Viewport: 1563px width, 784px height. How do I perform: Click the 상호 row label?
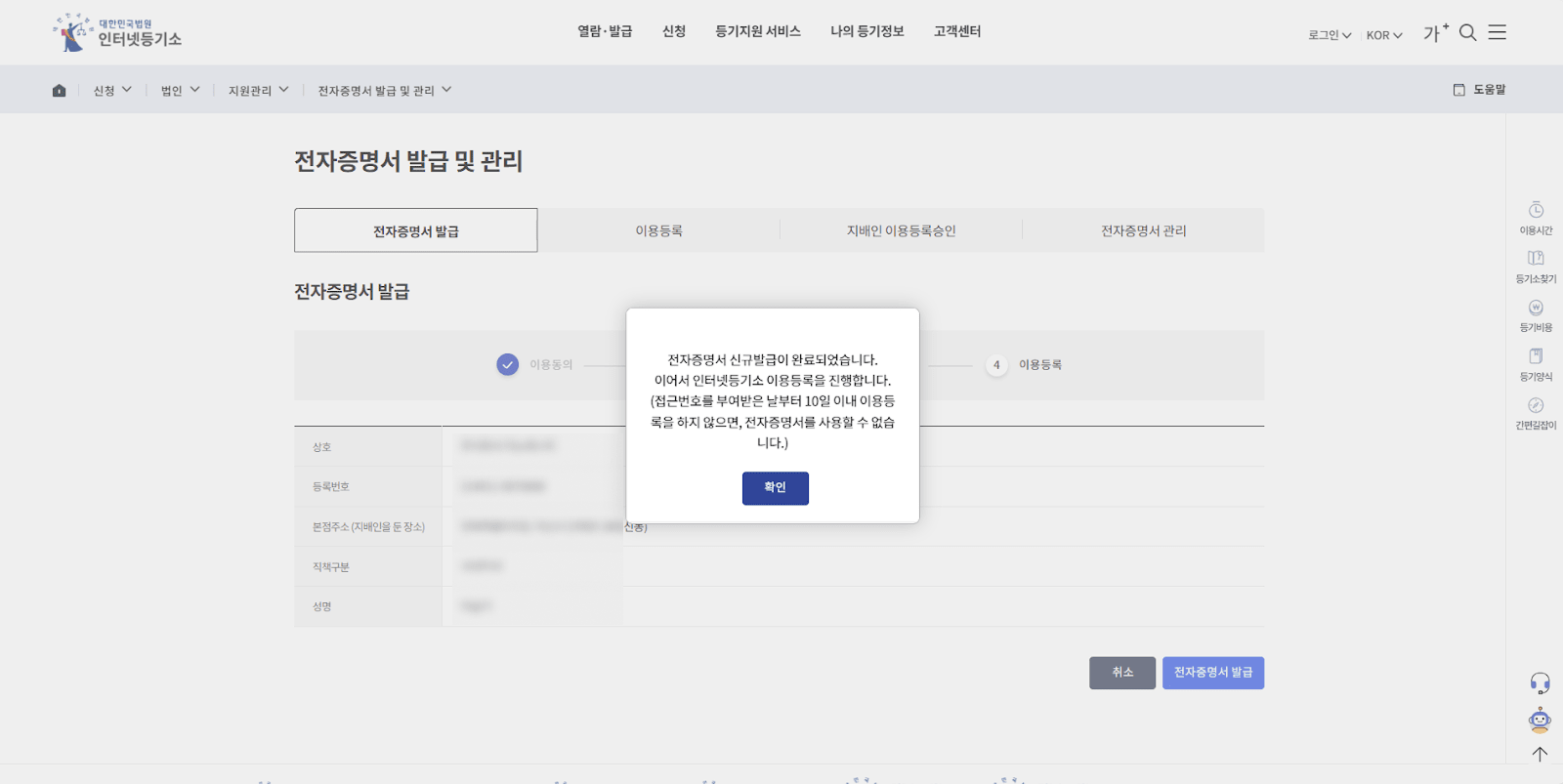click(x=322, y=447)
